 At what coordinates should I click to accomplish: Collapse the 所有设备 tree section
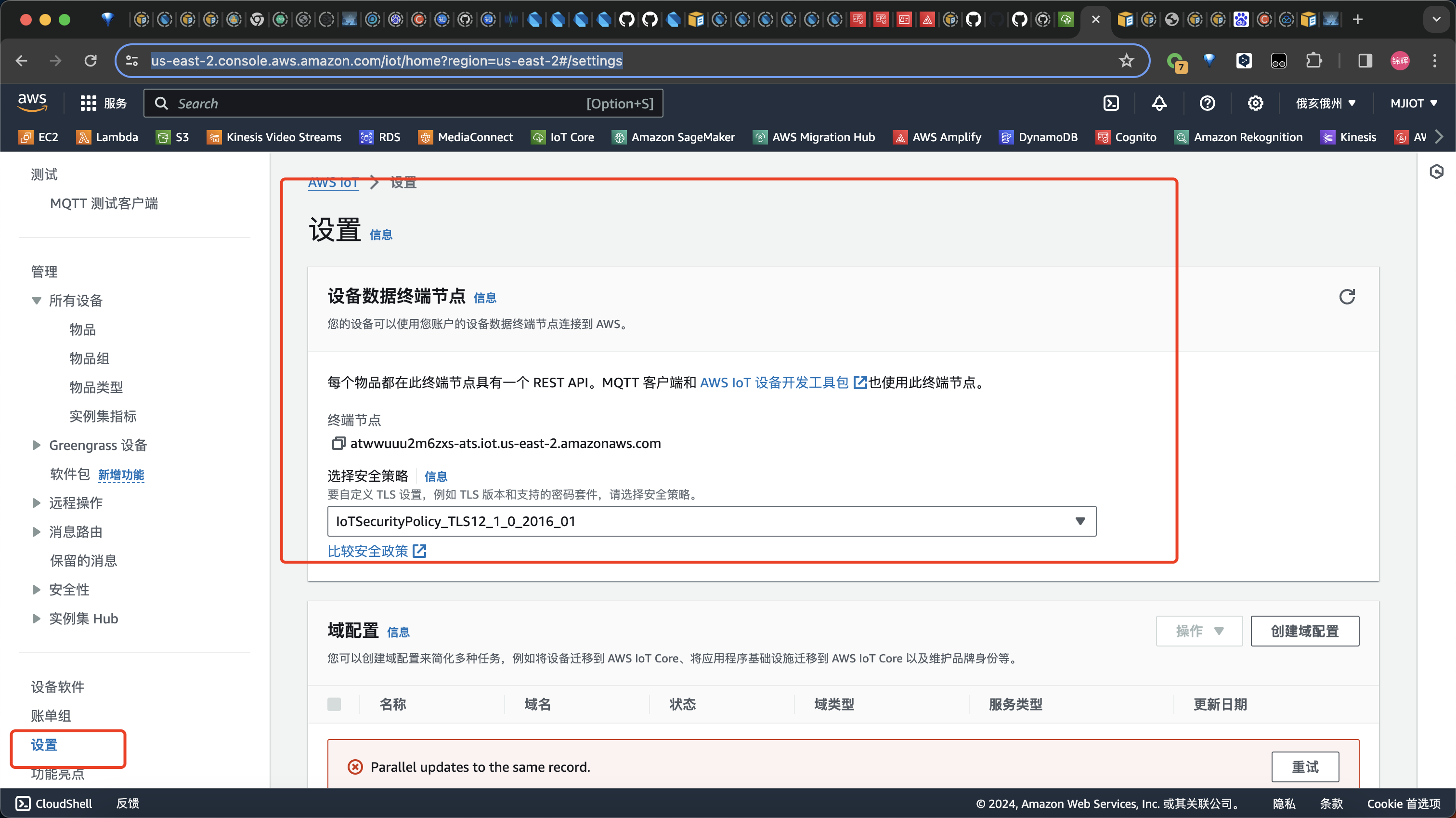pos(37,301)
